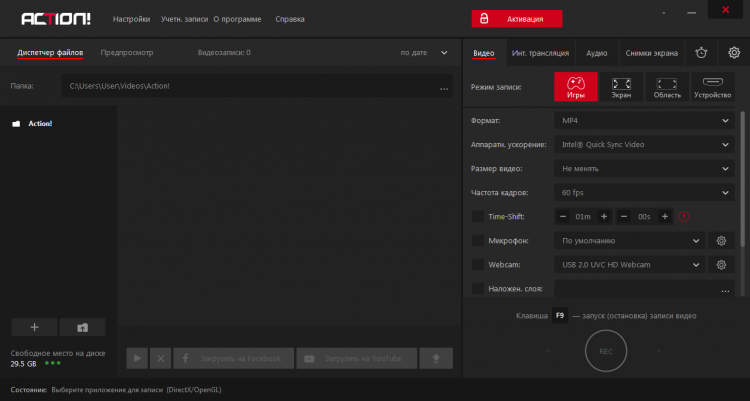Screen dimensions: 750x401
Task: Switch to the Видео tab
Action: 484,53
